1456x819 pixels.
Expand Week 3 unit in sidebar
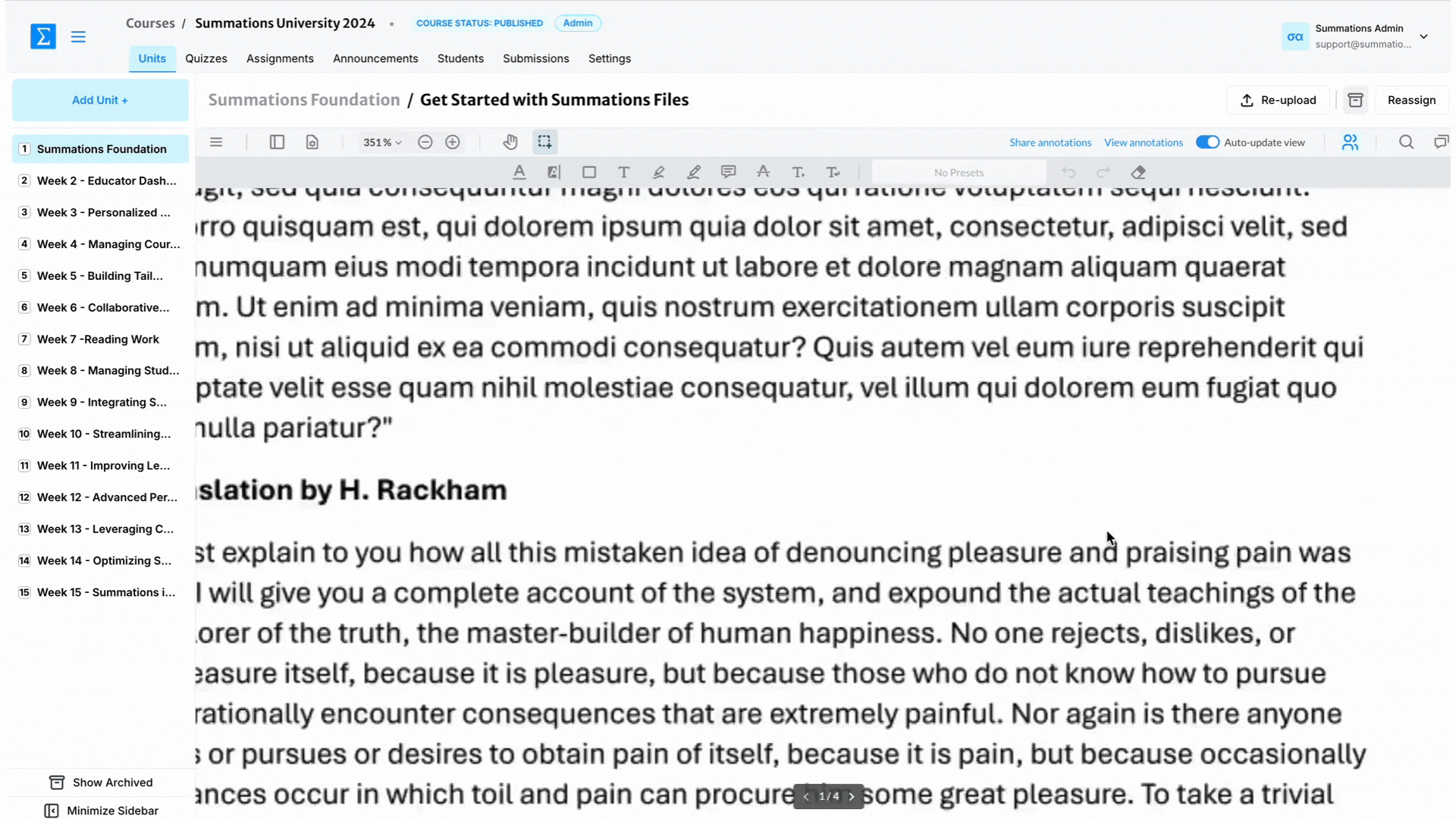100,212
